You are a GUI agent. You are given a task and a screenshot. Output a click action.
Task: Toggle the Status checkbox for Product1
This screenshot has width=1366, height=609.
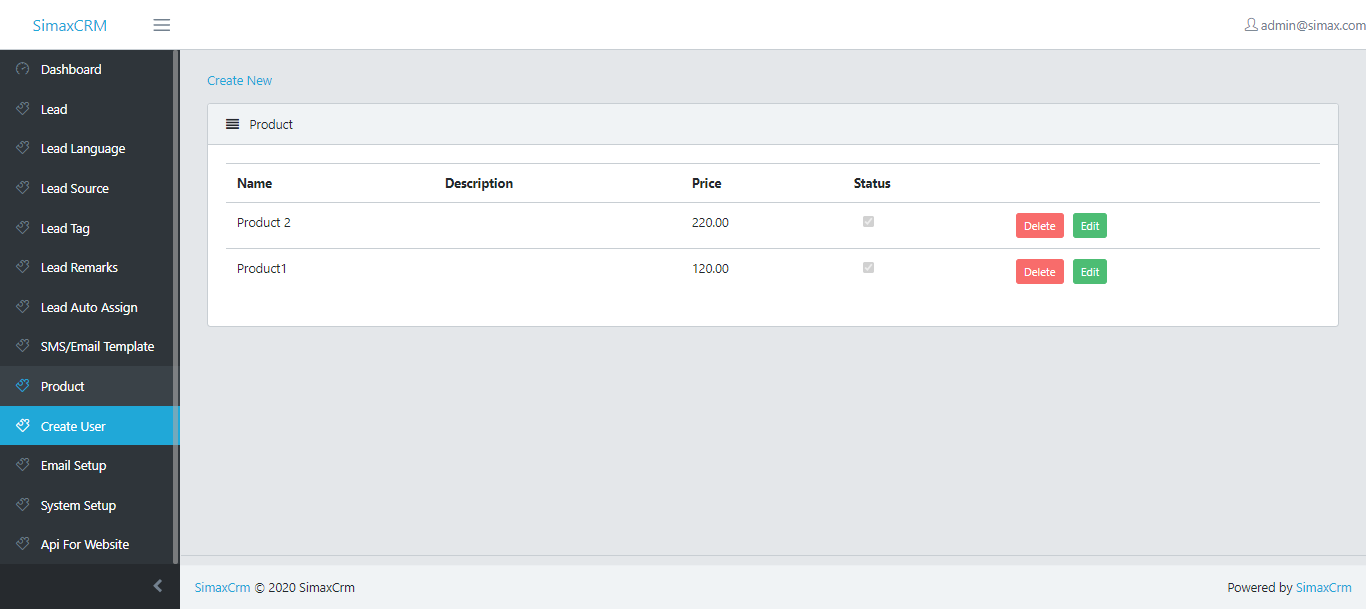[868, 268]
